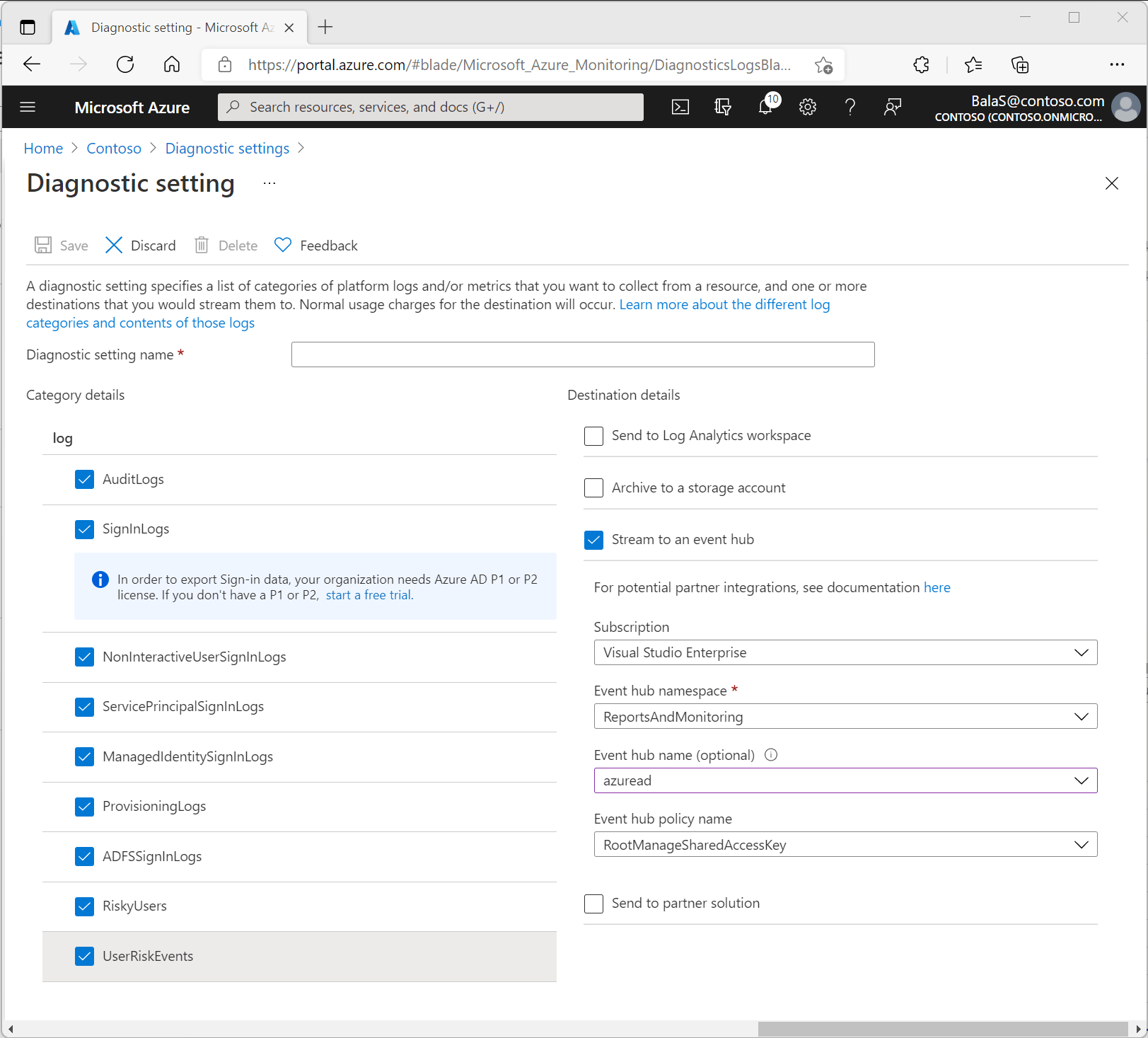Save the diagnostic setting
Viewport: 1148px width, 1038px height.
[x=61, y=245]
